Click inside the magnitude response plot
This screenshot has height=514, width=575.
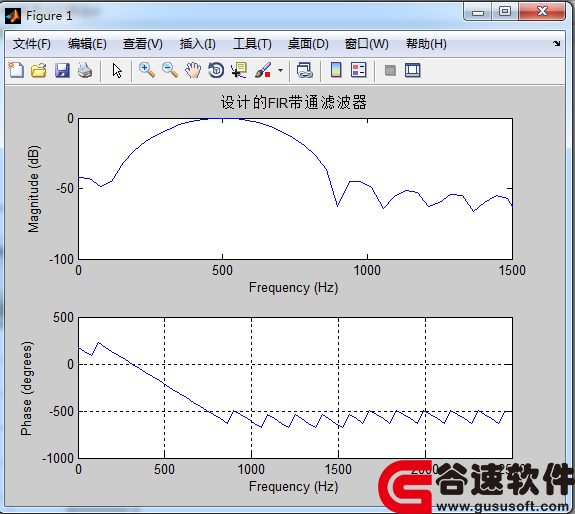(295, 189)
